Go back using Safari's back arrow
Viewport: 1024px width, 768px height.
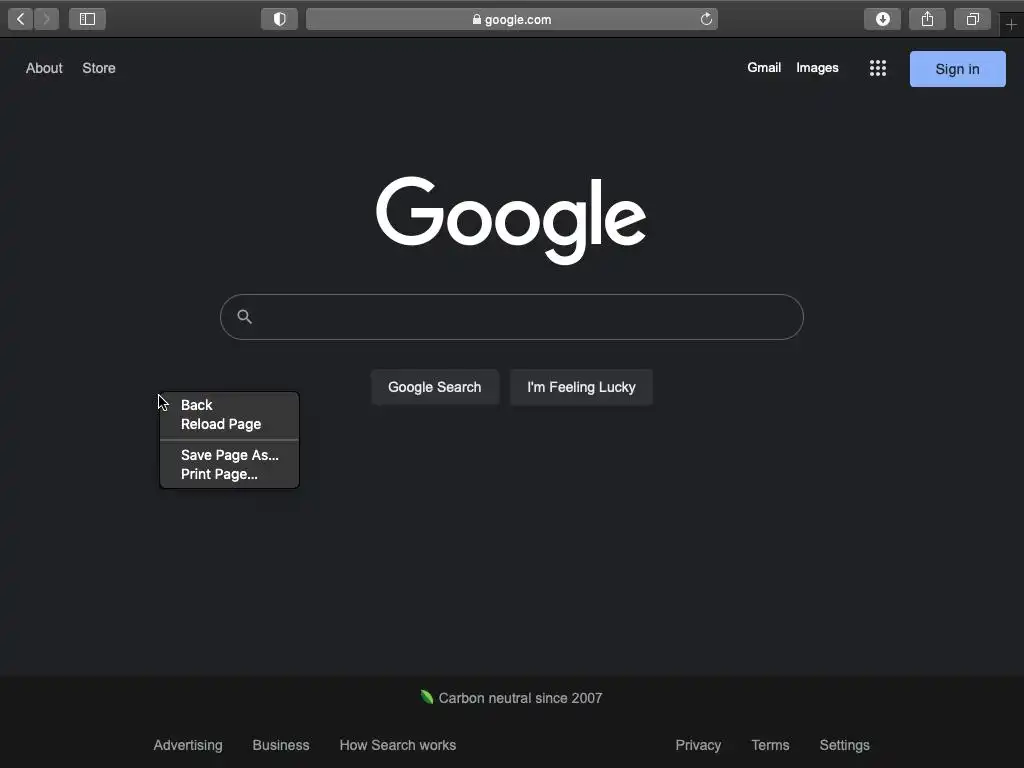tap(21, 19)
